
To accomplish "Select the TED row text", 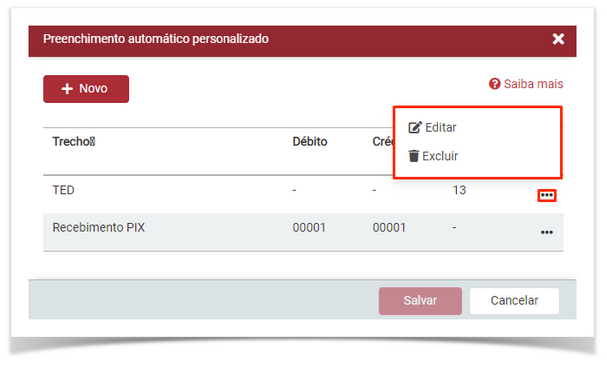I will [63, 190].
